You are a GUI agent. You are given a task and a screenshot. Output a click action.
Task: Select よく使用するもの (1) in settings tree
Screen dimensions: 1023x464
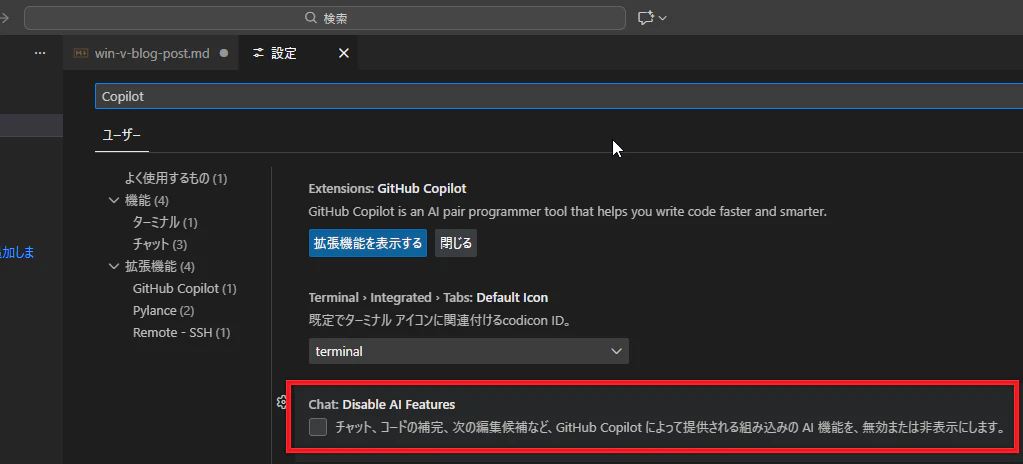(x=176, y=178)
